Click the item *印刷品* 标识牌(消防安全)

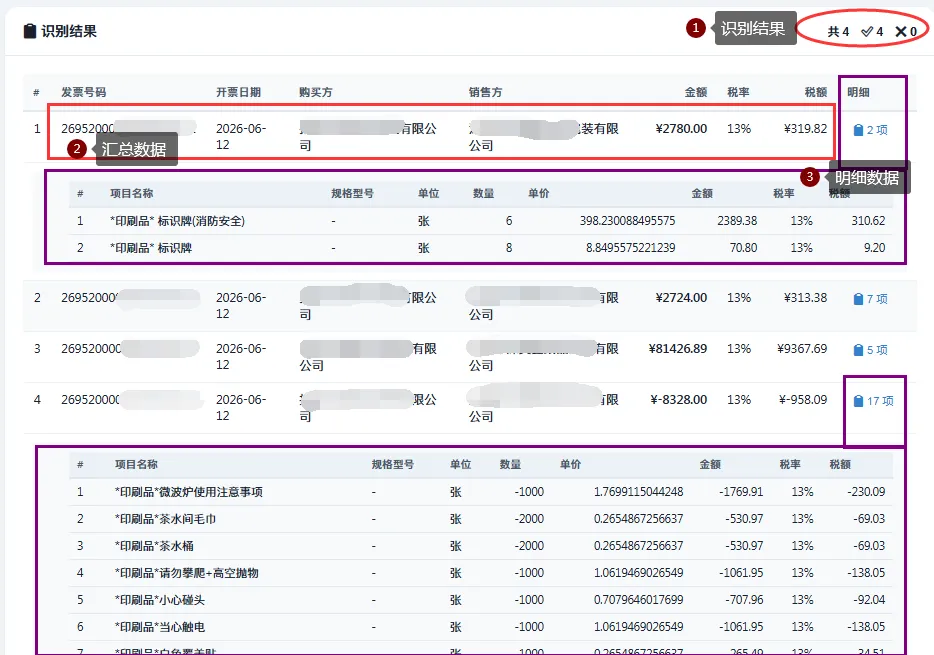coord(178,221)
